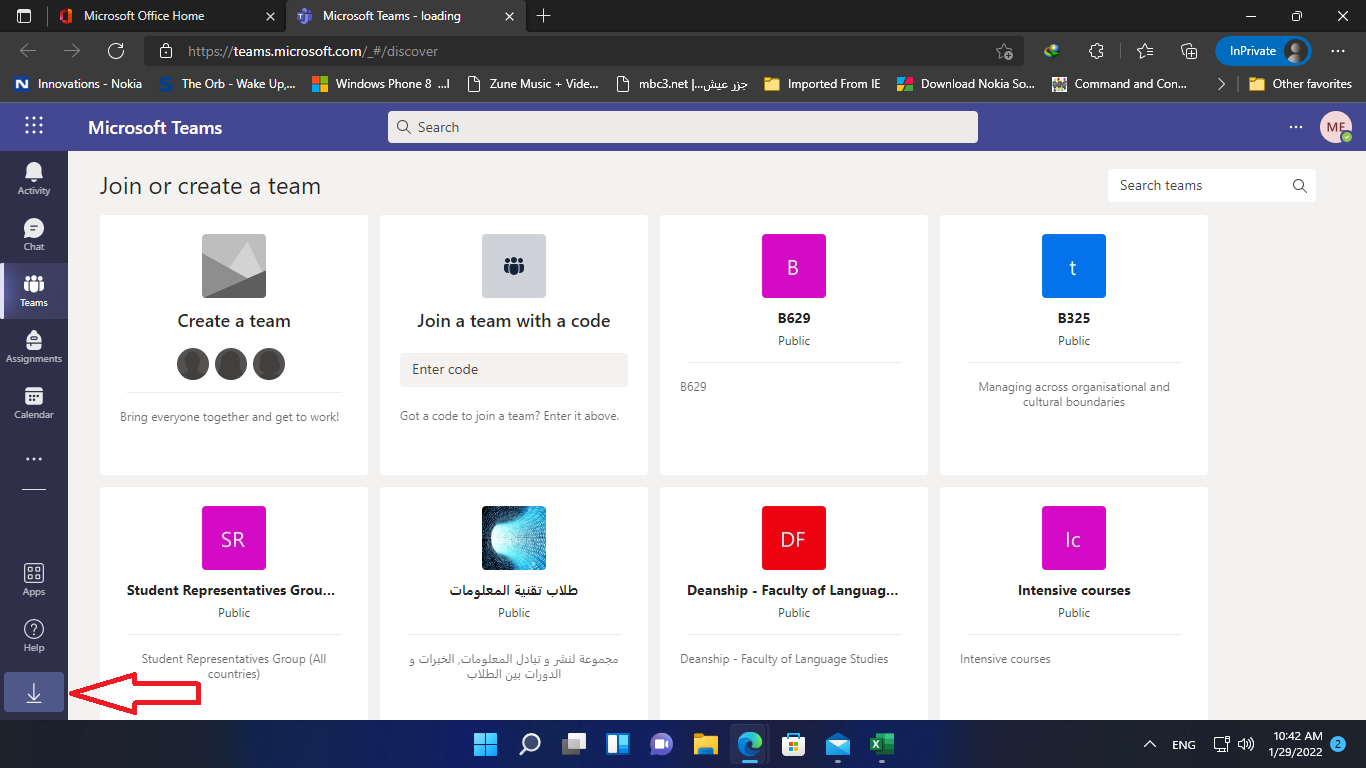The image size is (1366, 768).
Task: Open Windows Start menu
Action: point(486,744)
